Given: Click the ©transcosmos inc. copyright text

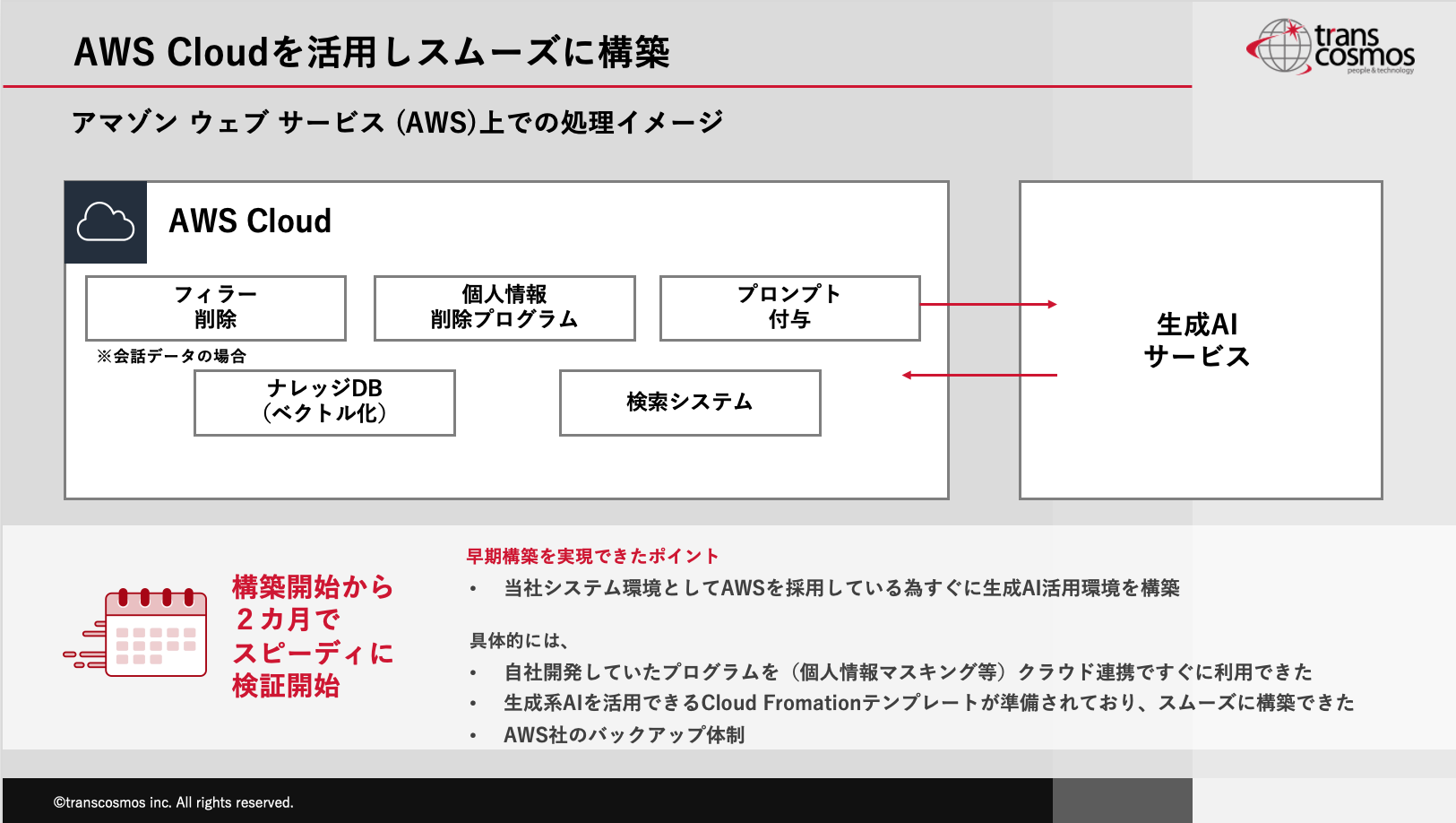Looking at the screenshot, I should point(173,802).
